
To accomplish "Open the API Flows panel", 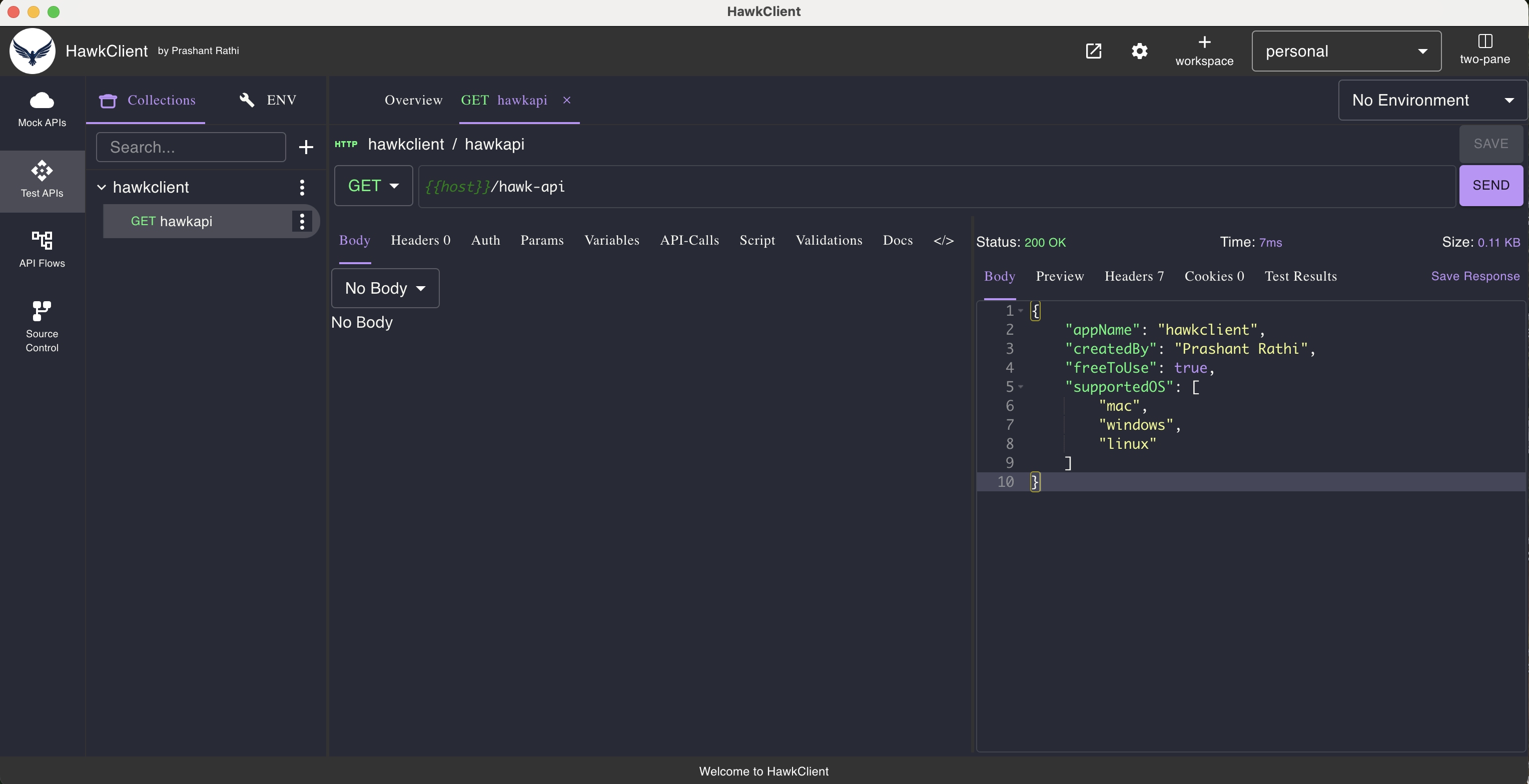I will 41,249.
